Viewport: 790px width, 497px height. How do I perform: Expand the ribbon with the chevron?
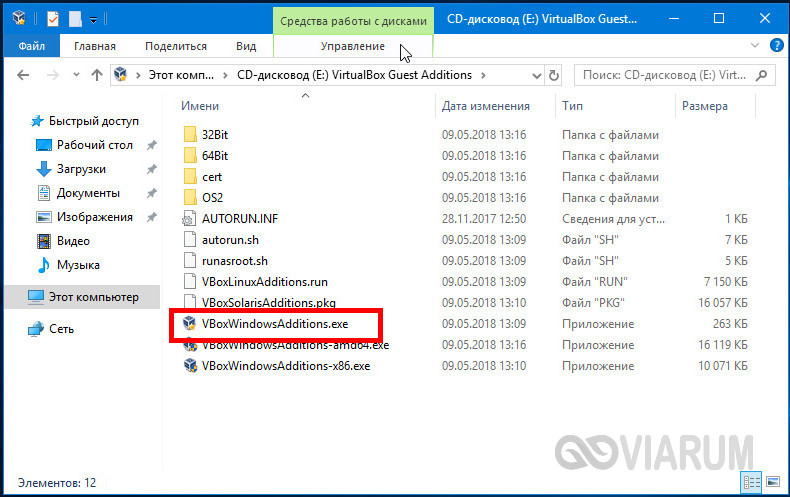(x=755, y=45)
